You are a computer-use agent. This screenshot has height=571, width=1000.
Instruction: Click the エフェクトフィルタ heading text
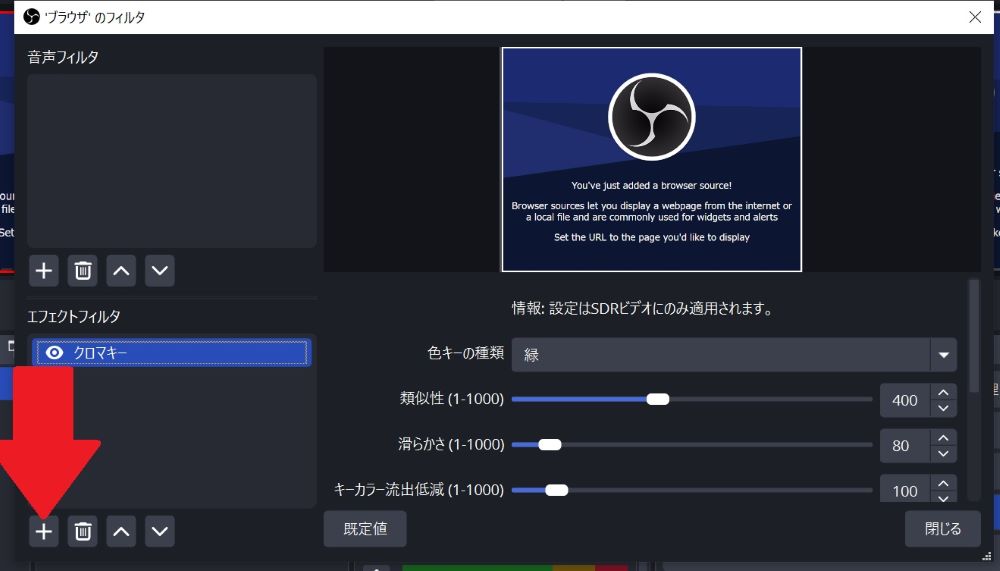tap(74, 316)
